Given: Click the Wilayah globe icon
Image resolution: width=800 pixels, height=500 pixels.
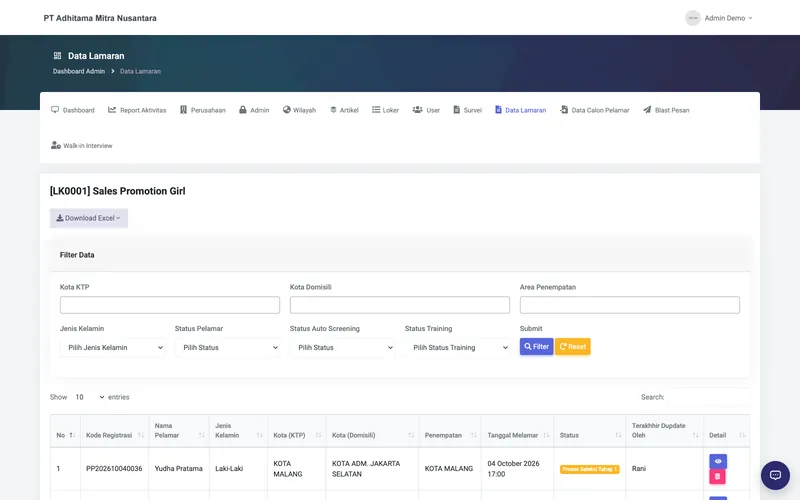Looking at the screenshot, I should pos(286,110).
